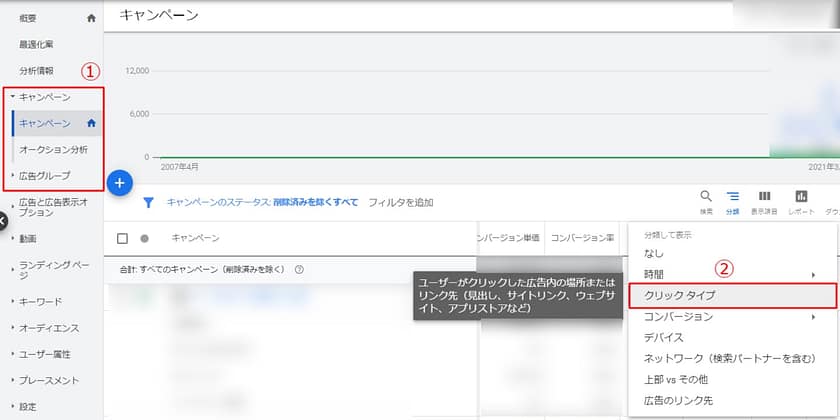
Task: Expand the キーワード sidebar section
Action: 13,301
